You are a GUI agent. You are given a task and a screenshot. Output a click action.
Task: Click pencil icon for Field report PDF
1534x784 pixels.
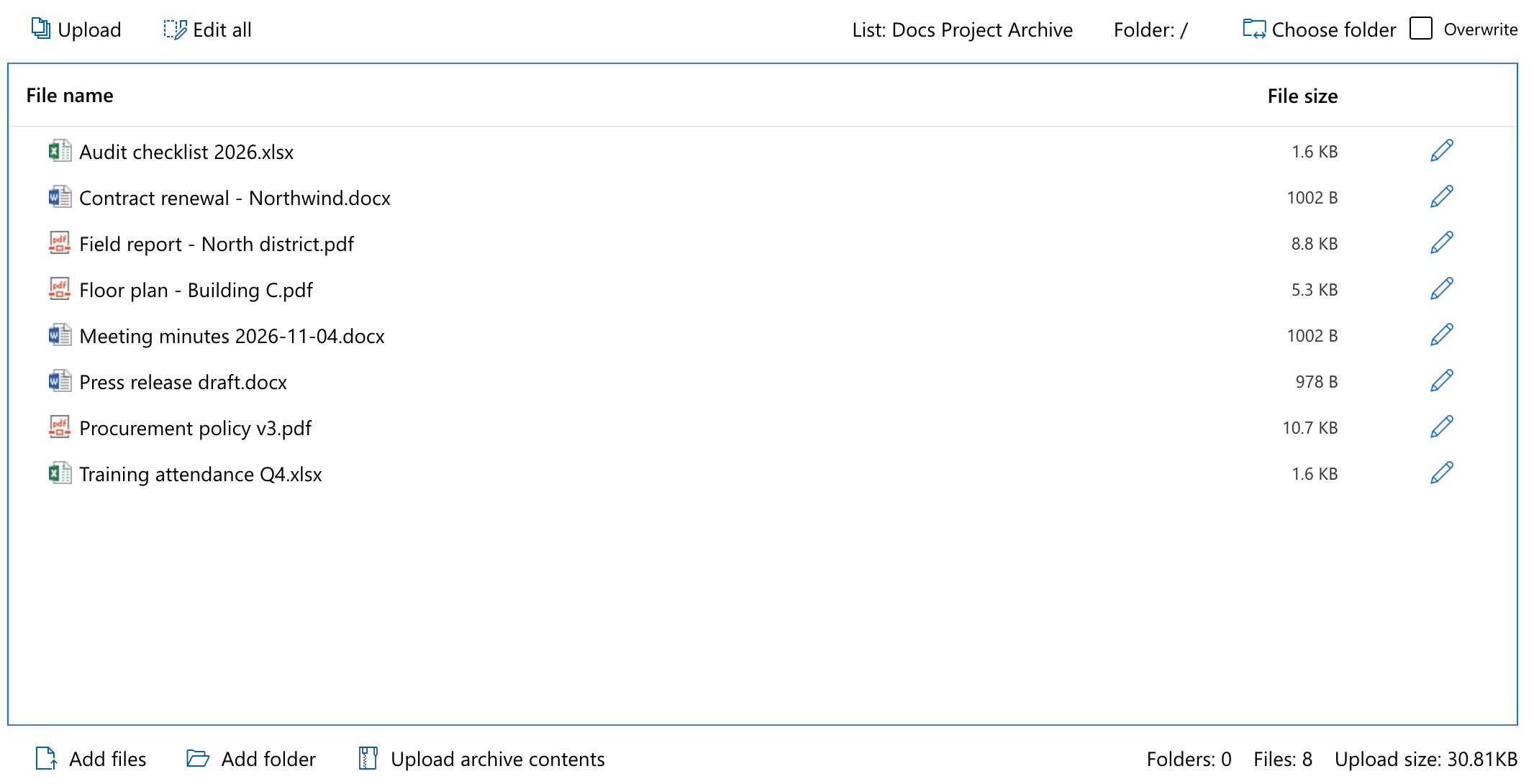click(x=1442, y=243)
